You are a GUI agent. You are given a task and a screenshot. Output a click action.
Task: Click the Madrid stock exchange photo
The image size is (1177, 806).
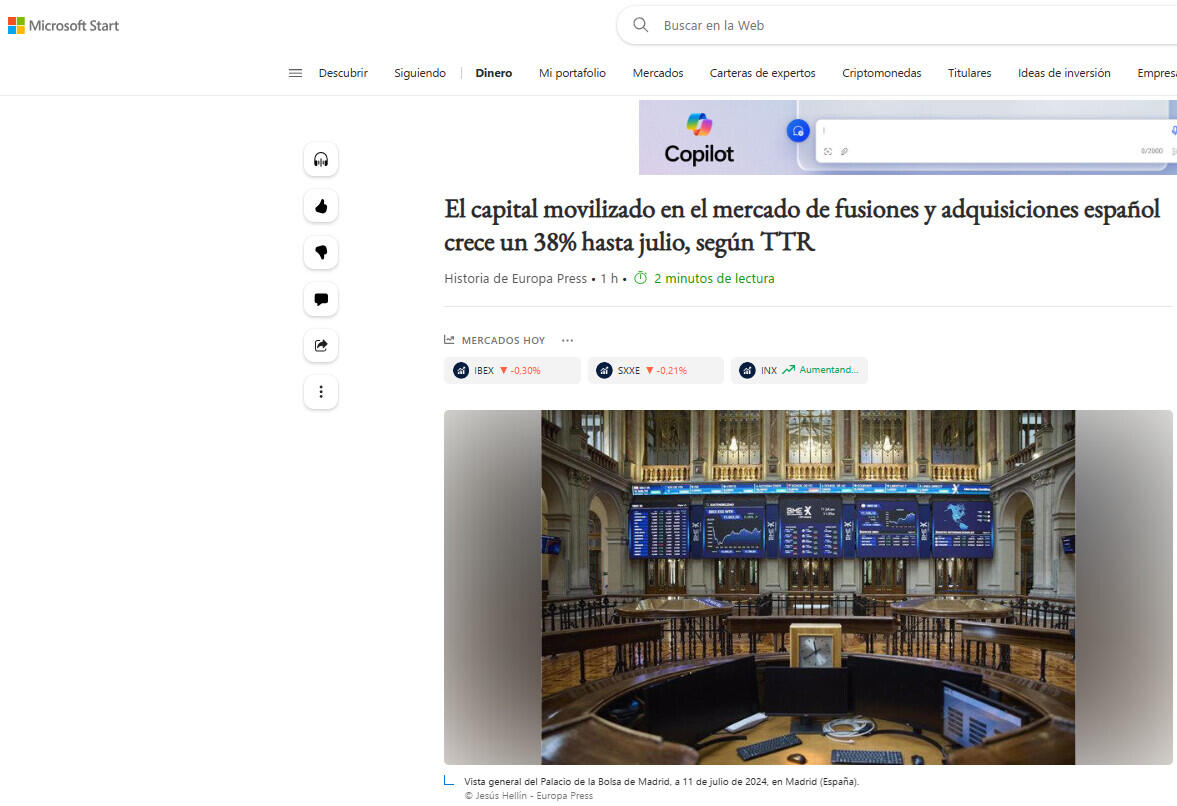point(807,587)
